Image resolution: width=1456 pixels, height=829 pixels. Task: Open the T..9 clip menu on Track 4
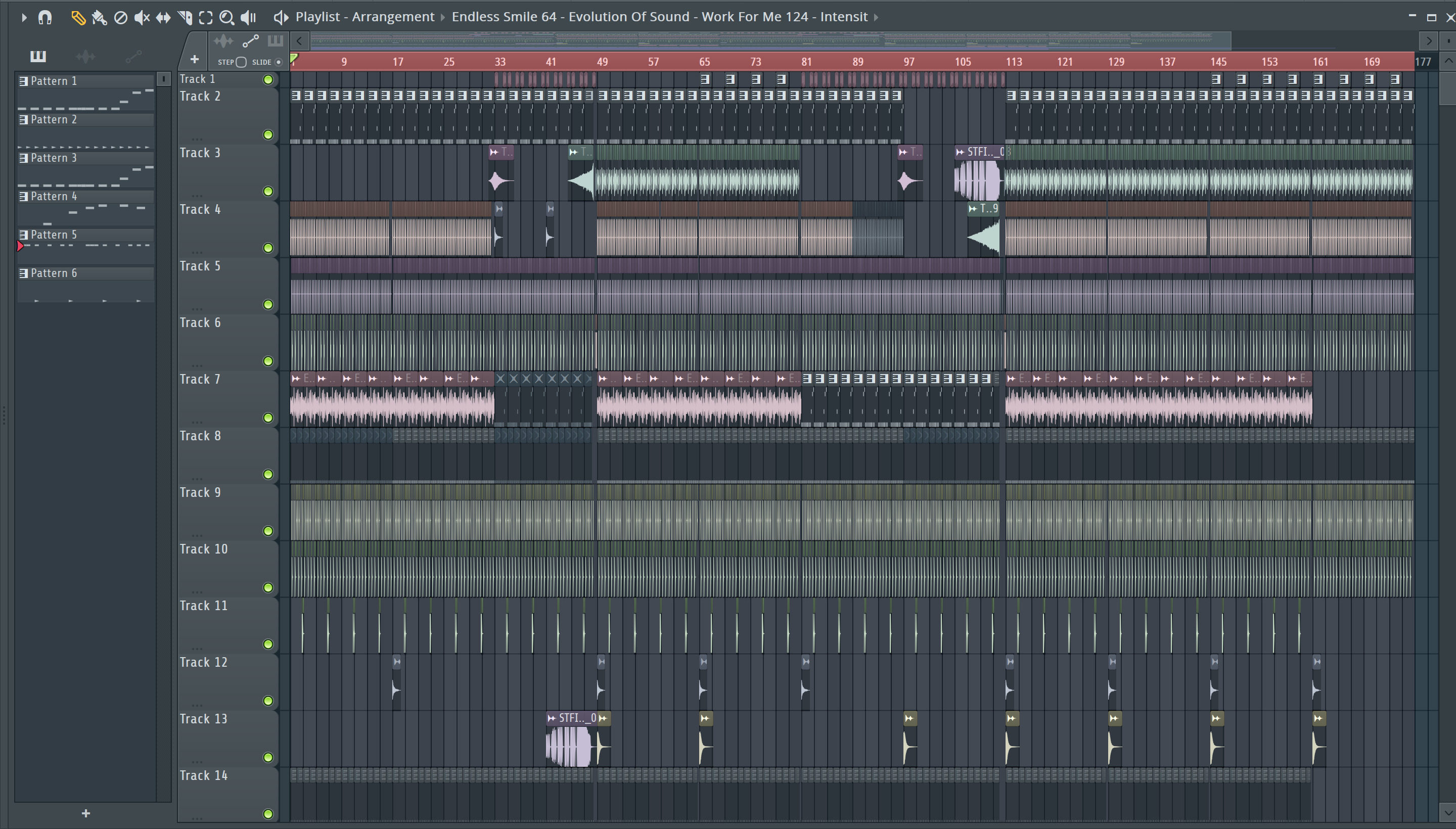[973, 209]
